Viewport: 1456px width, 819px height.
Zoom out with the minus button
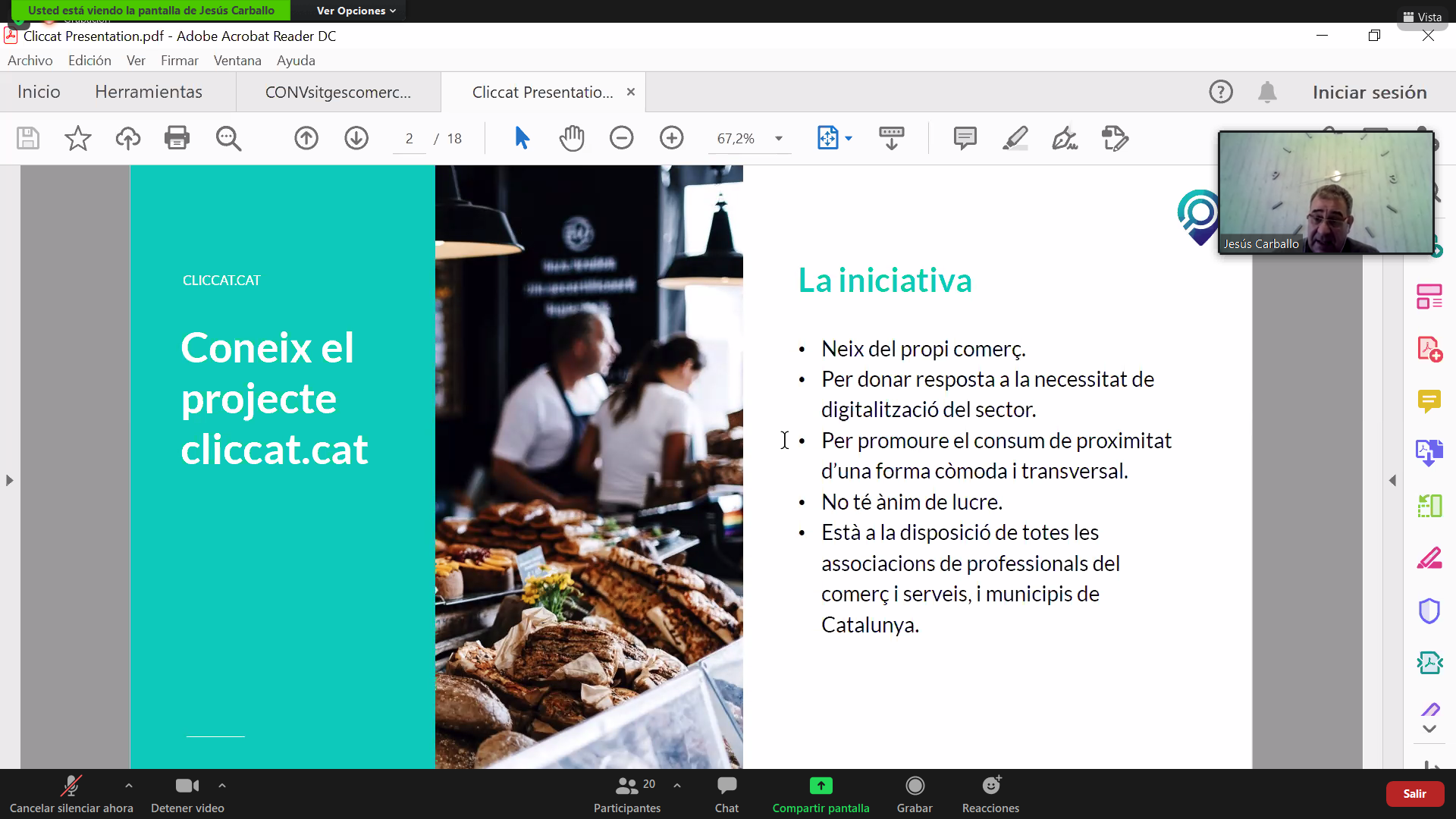(622, 138)
